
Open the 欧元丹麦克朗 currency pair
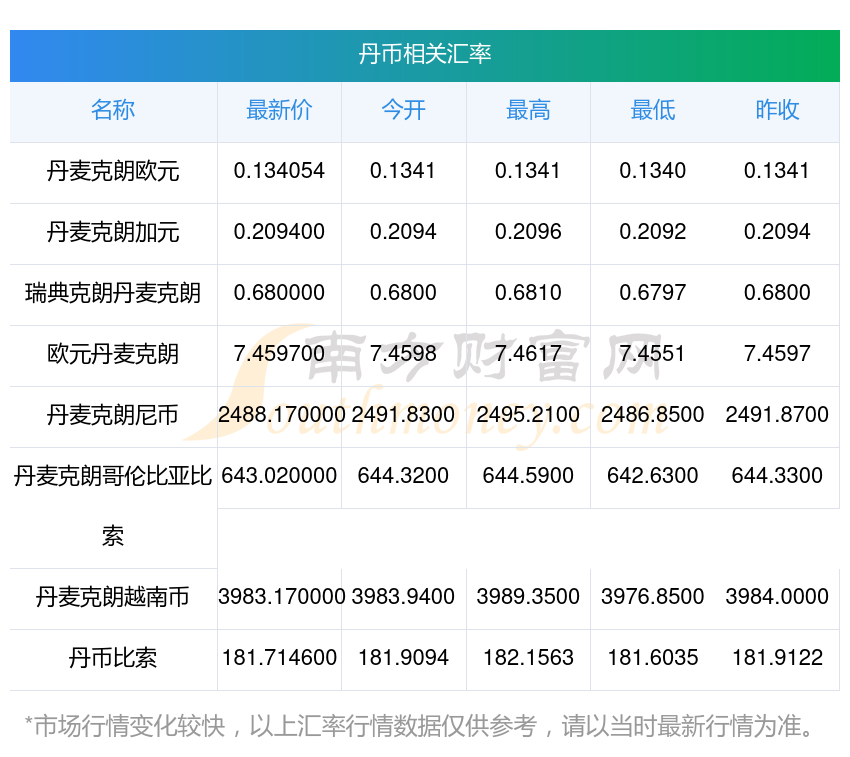pyautogui.click(x=113, y=354)
